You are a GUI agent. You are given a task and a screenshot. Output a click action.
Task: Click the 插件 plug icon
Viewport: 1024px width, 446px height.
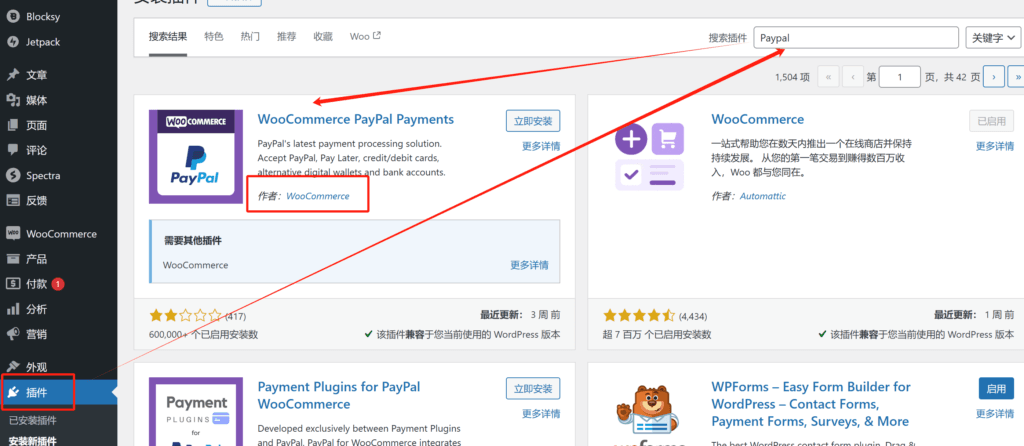point(12,392)
